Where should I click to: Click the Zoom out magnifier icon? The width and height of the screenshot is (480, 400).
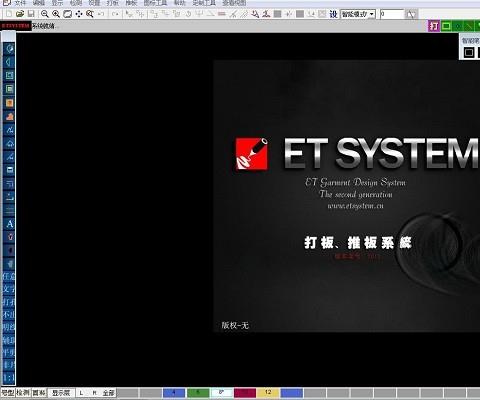pyautogui.click(x=44, y=14)
